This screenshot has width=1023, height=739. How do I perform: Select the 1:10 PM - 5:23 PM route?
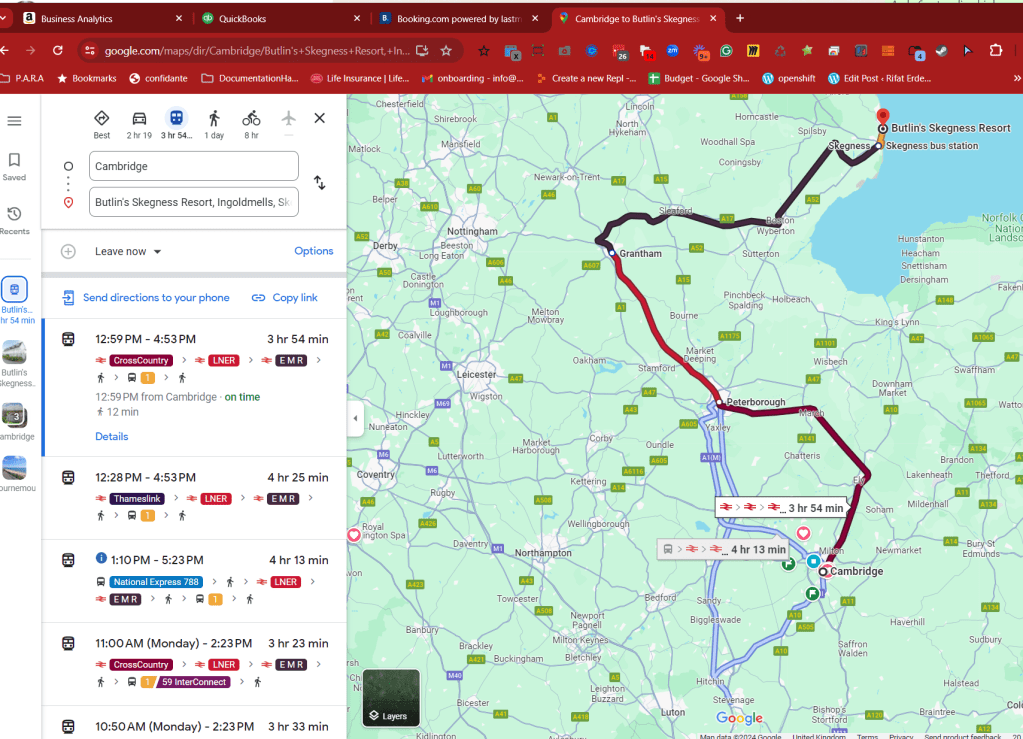(x=194, y=581)
